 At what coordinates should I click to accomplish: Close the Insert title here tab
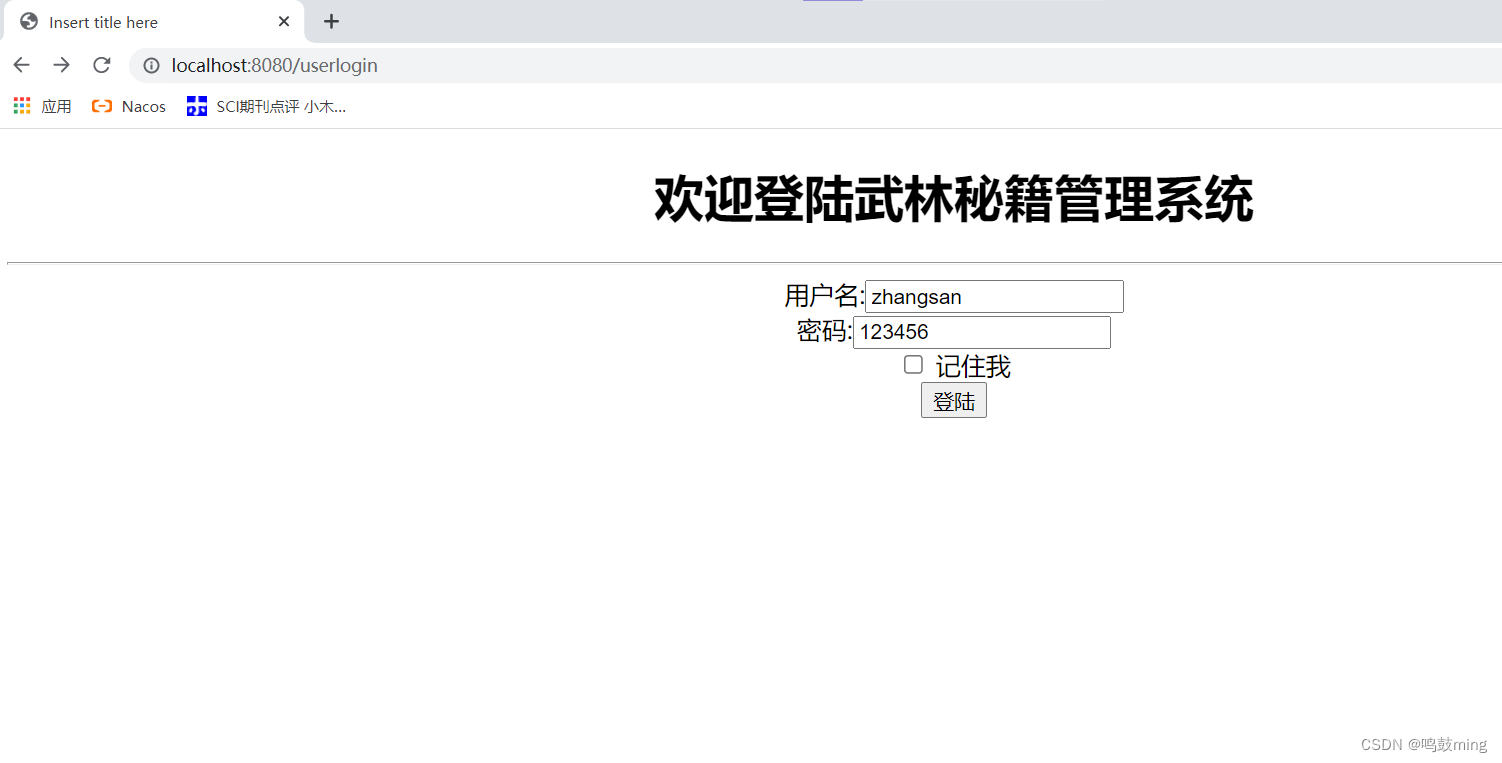point(283,21)
